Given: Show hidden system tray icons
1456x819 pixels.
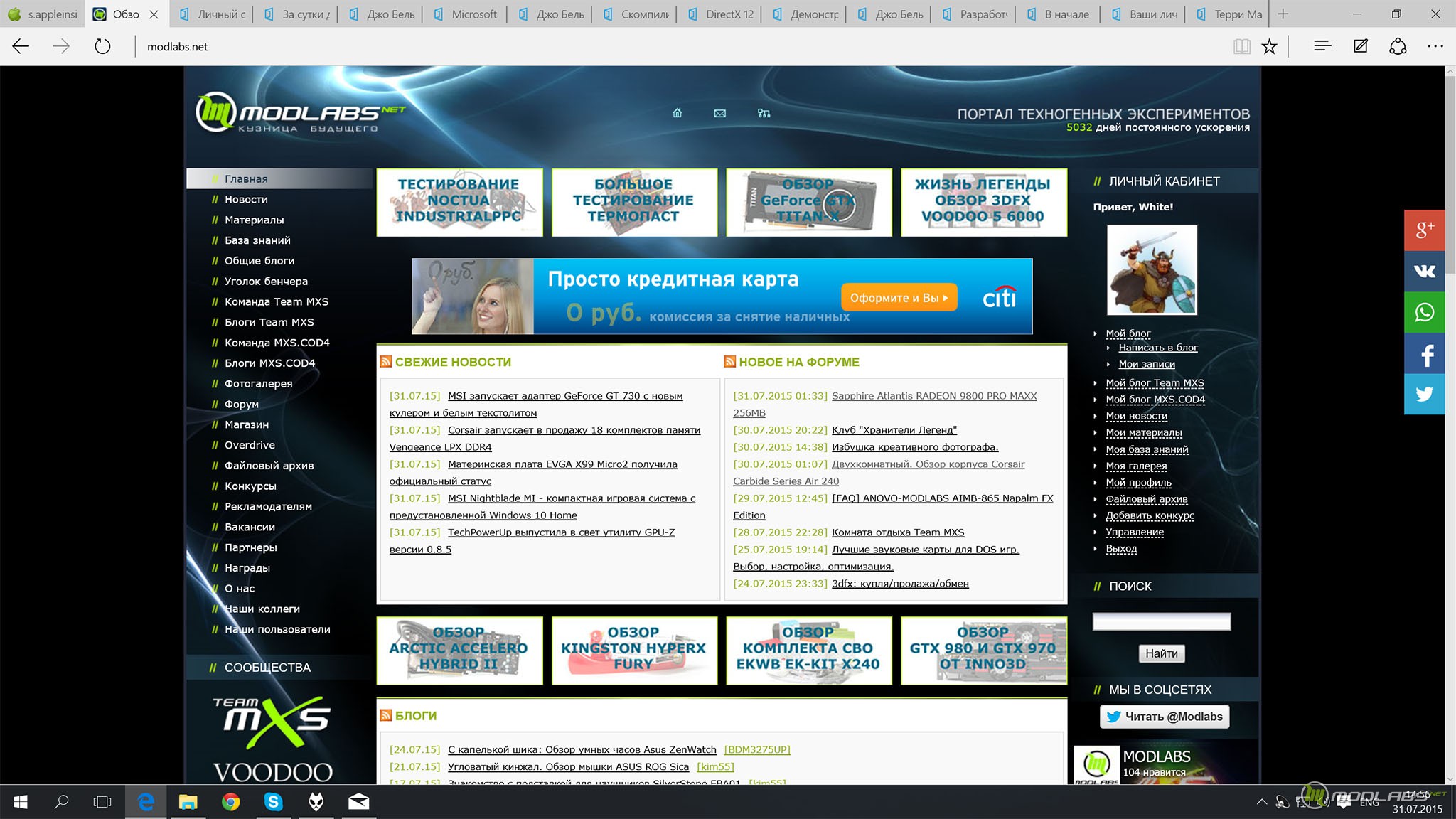Looking at the screenshot, I should 1261,802.
